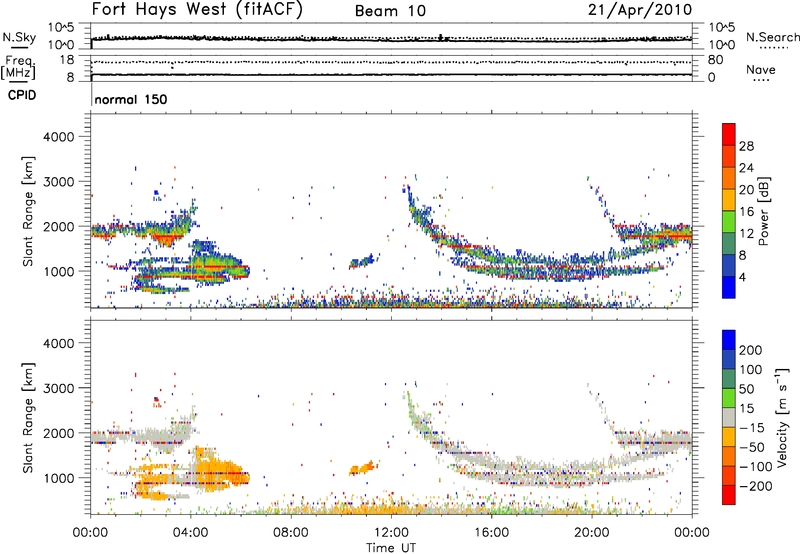Image resolution: width=800 pixels, height=554 pixels.
Task: Pick the light green Power band between 12 and 16
Action: point(729,222)
